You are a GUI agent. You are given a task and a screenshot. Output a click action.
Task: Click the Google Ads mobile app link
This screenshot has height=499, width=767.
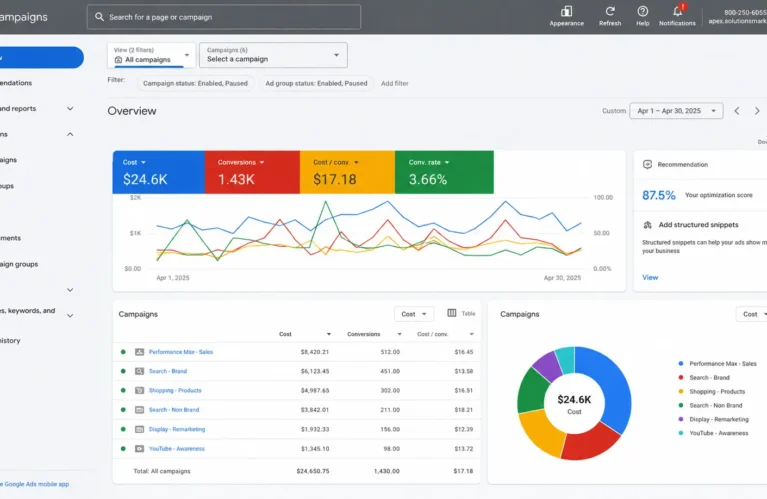[35, 484]
